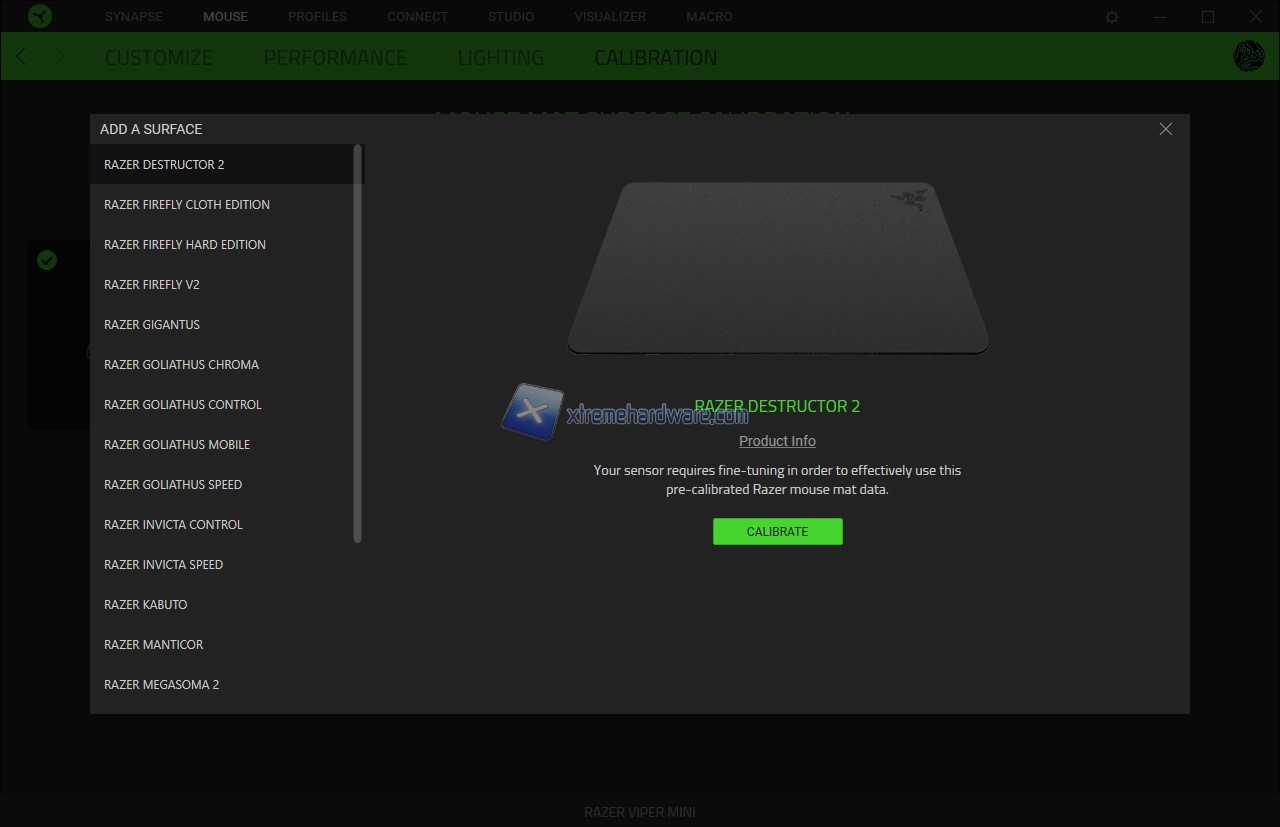Screen dimensions: 1280x827
Task: Choose Razer Goliathus Chroma surface
Action: (x=181, y=365)
